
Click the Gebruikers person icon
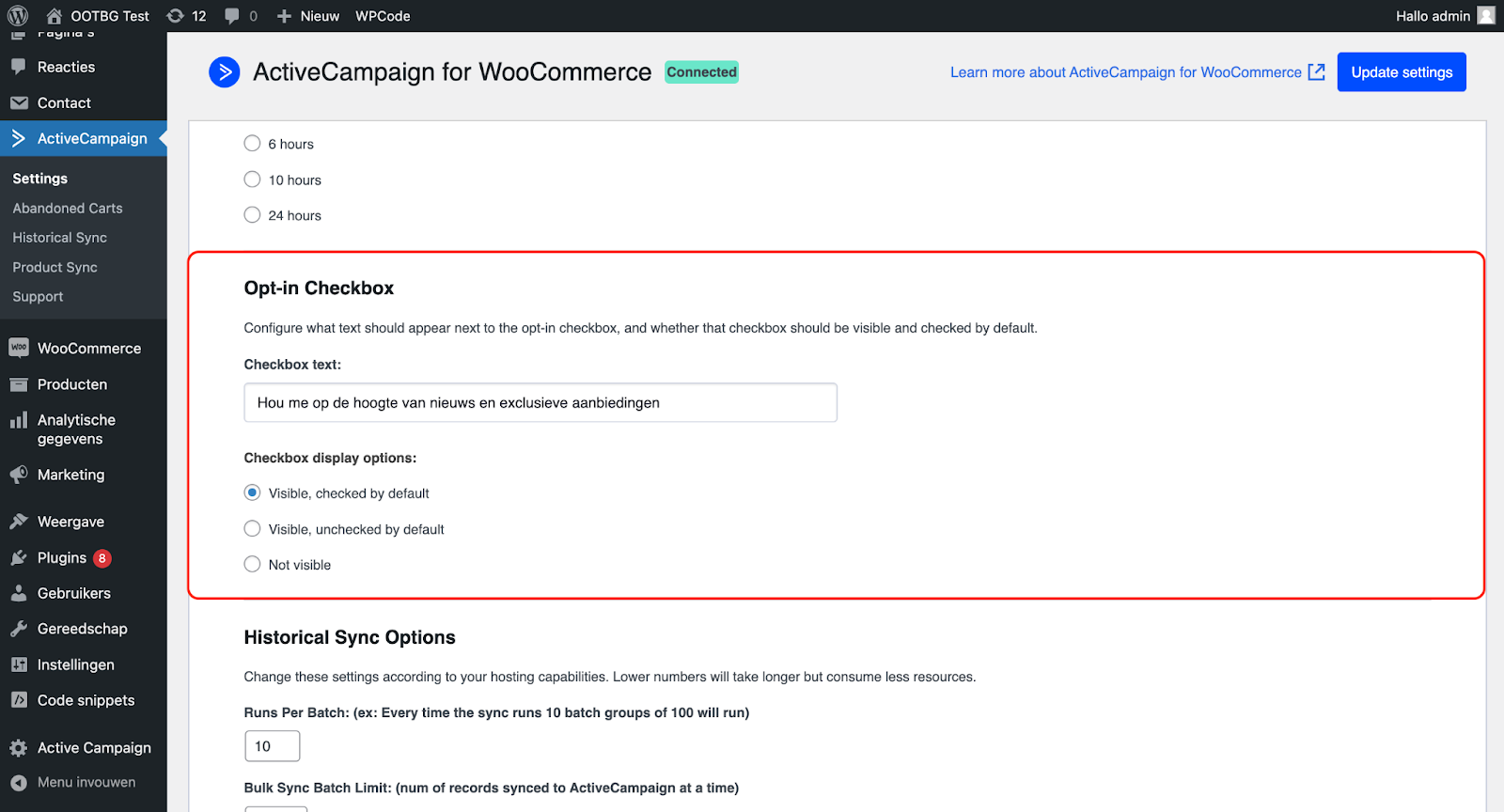19,593
